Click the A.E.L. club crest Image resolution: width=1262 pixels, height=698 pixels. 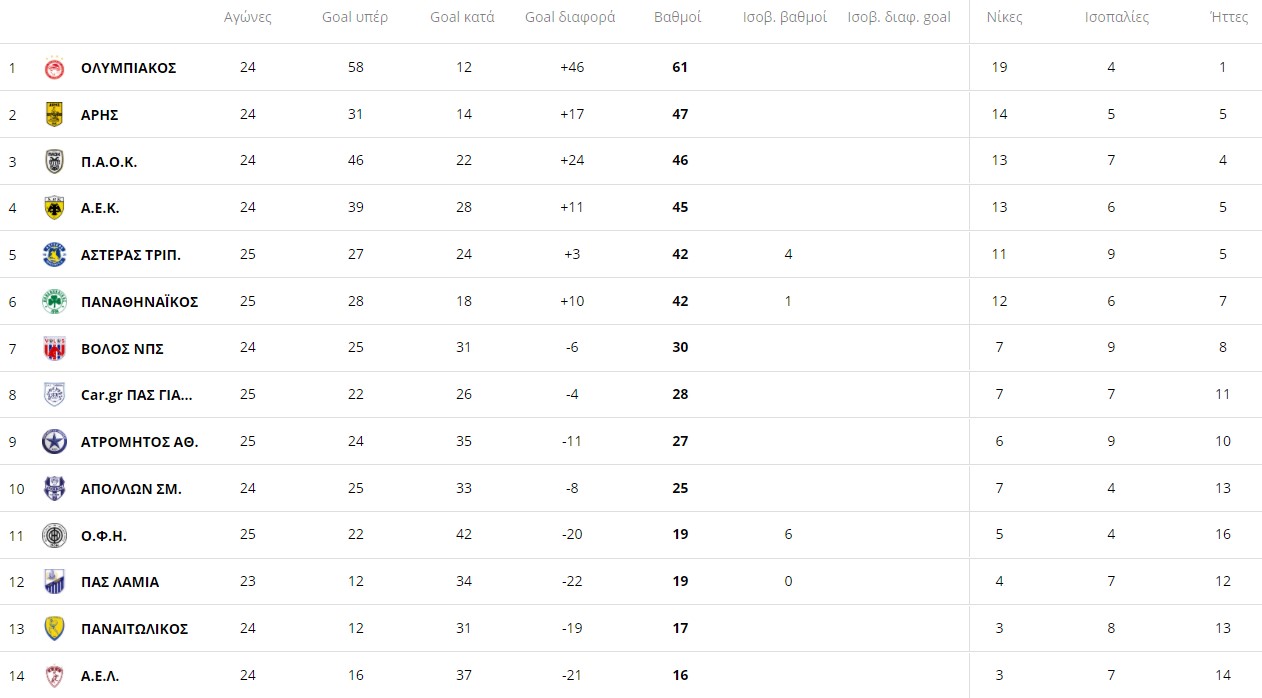(x=54, y=676)
